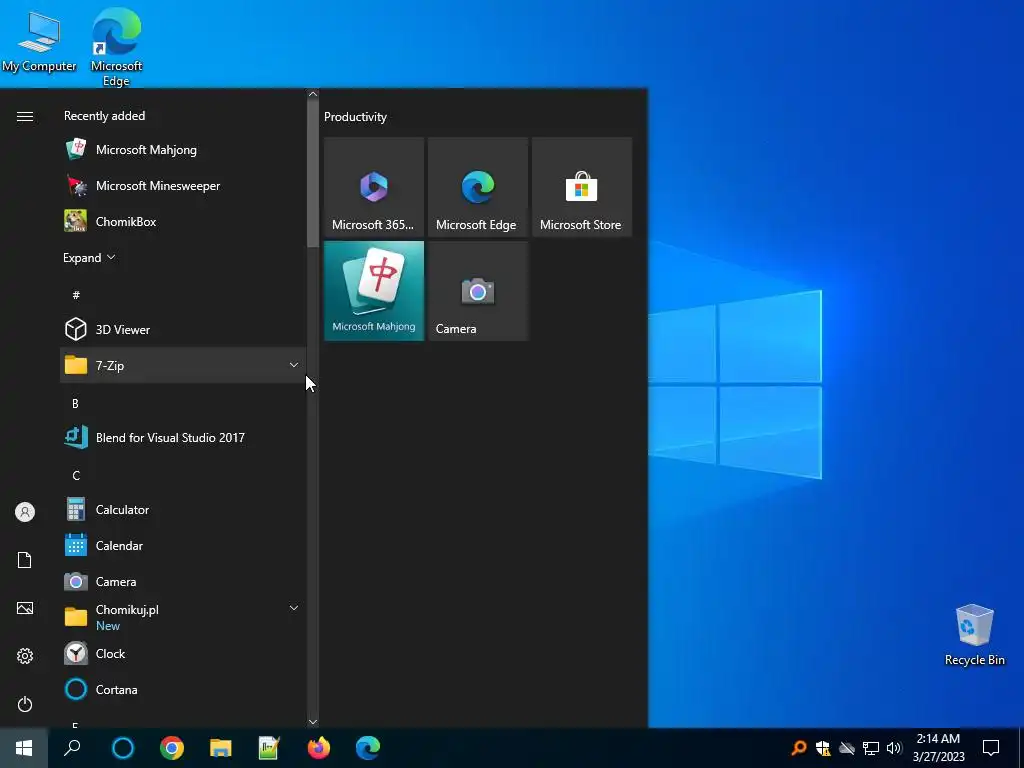Expand the Chomikuj.pl folder
The width and height of the screenshot is (1024, 768).
(183, 616)
